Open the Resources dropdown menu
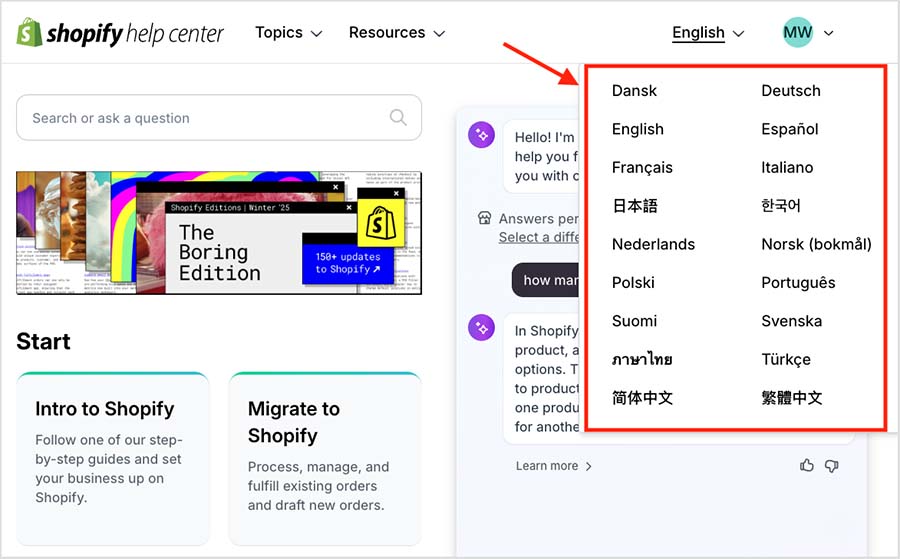The width and height of the screenshot is (900, 559). [397, 33]
